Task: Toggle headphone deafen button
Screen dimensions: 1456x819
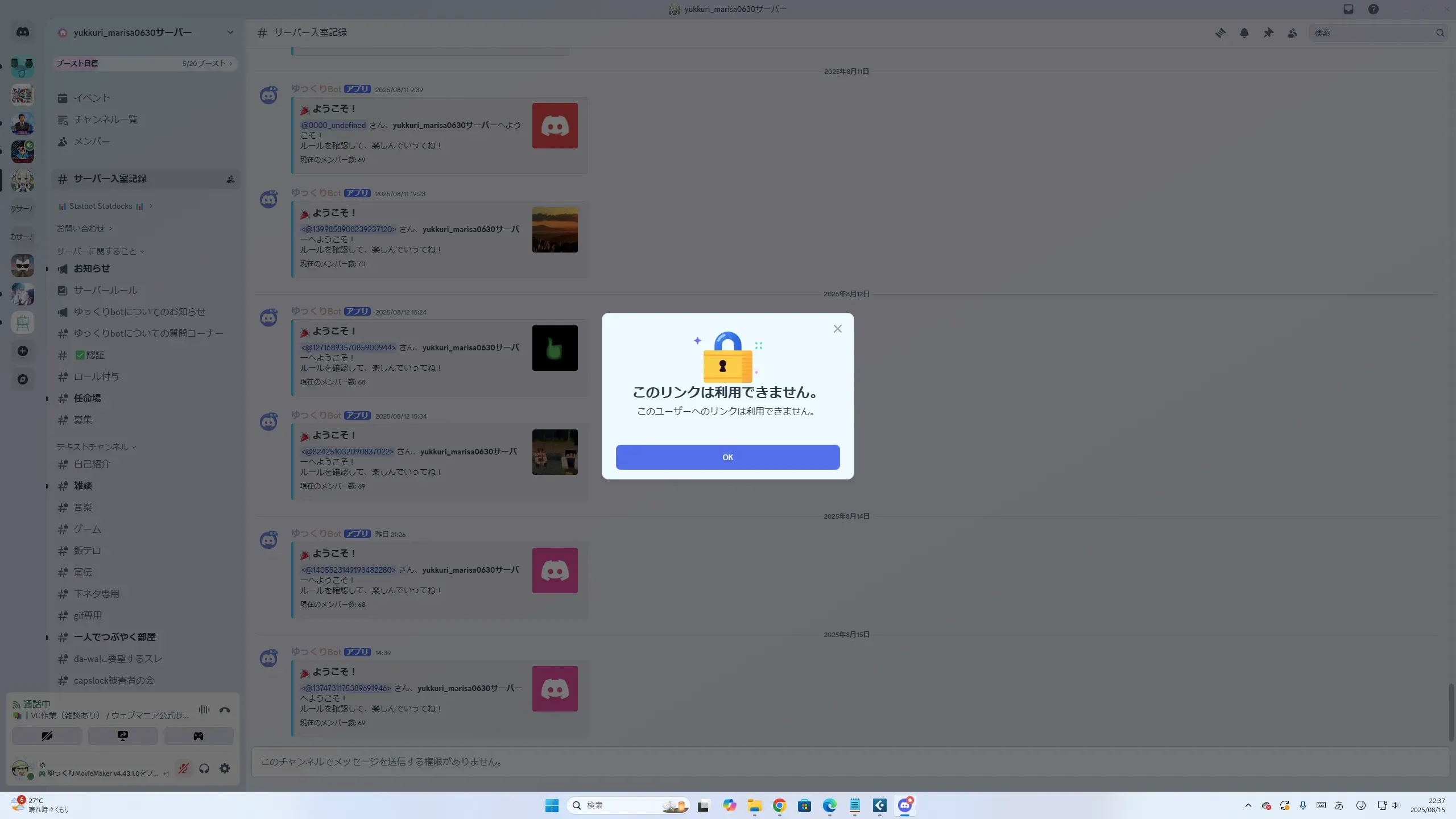Action: (x=204, y=768)
